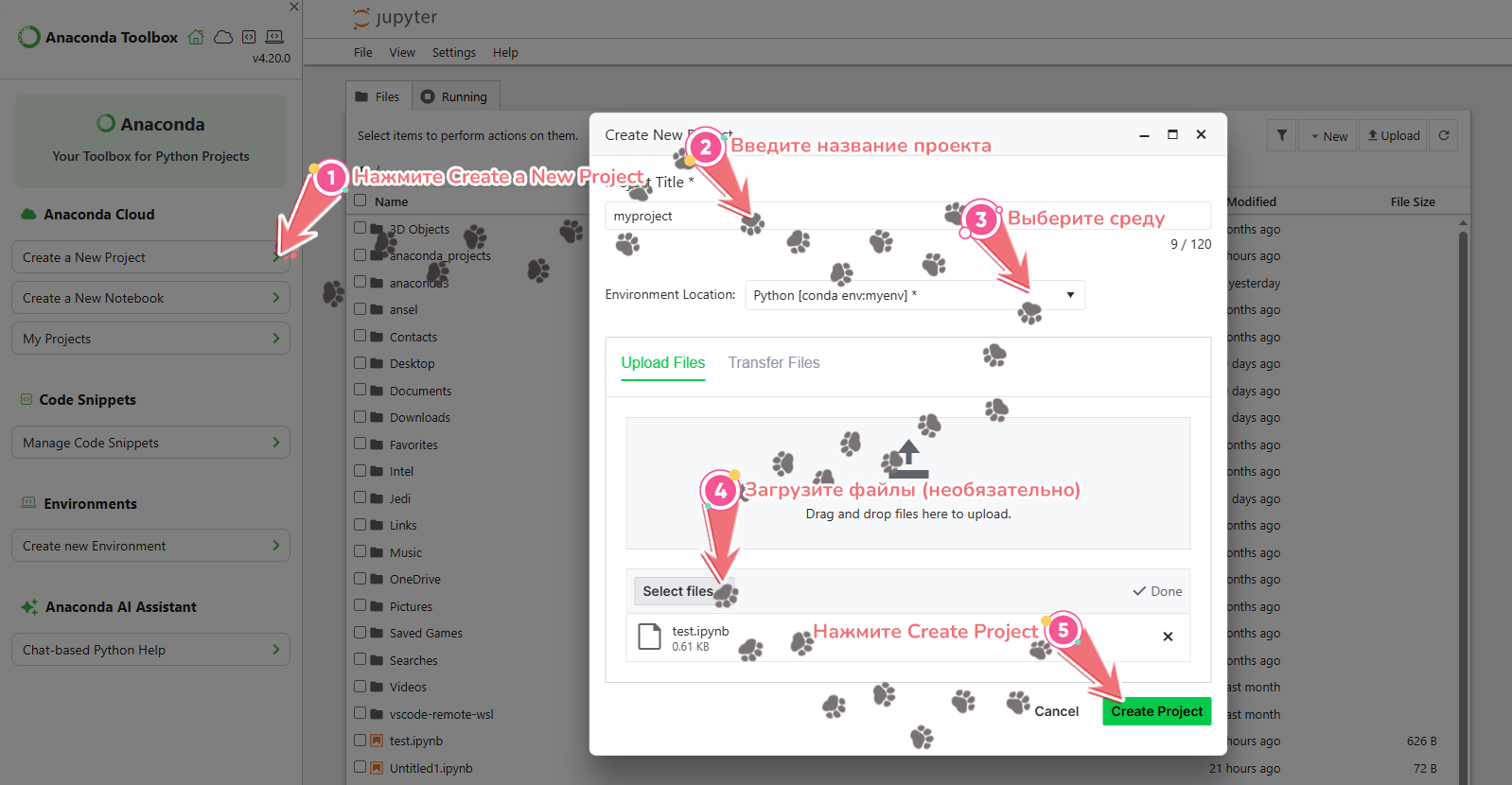Click the home icon in Anaconda Toolbox
This screenshot has height=785, width=1512.
coord(196,37)
